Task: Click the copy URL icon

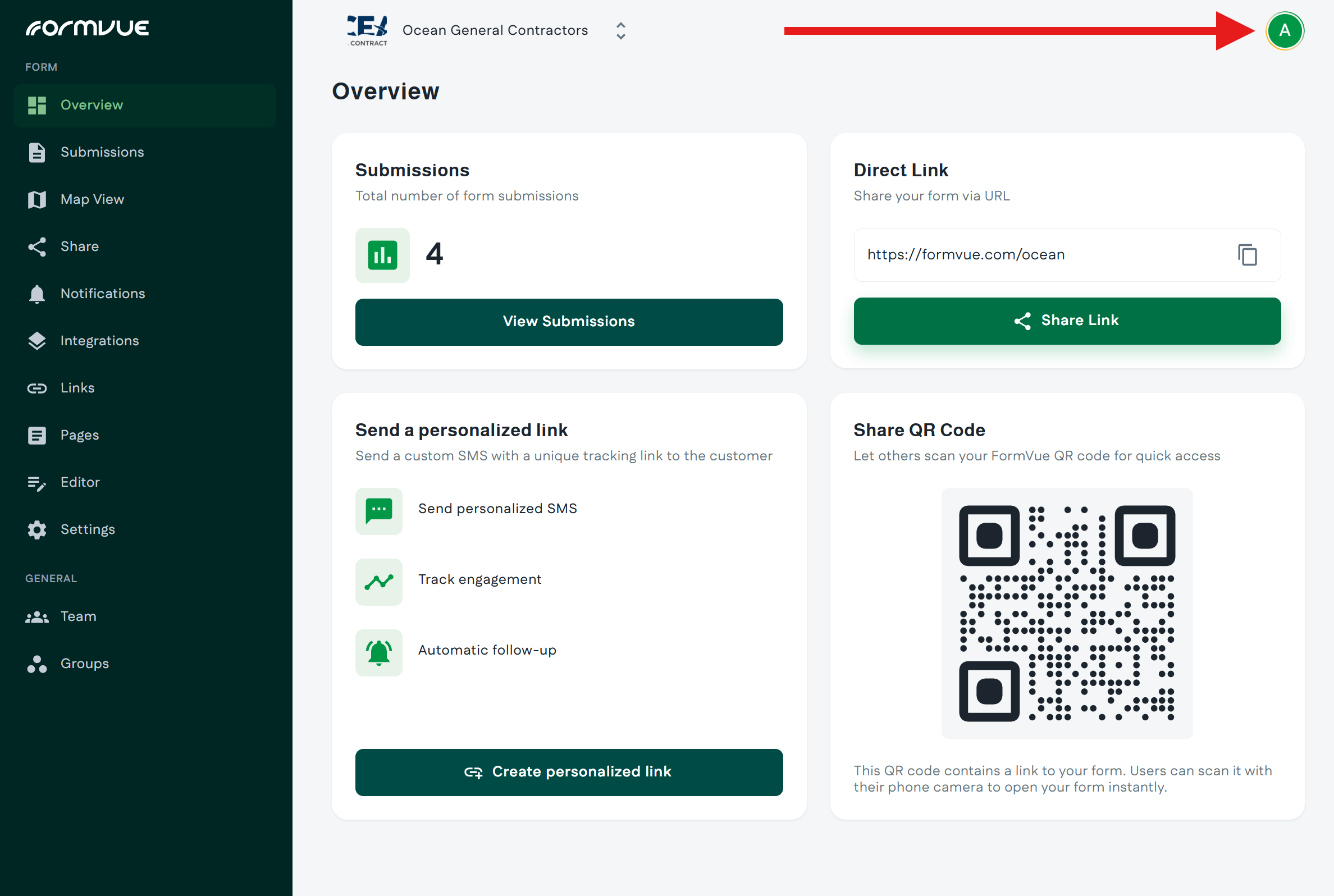Action: click(1247, 255)
